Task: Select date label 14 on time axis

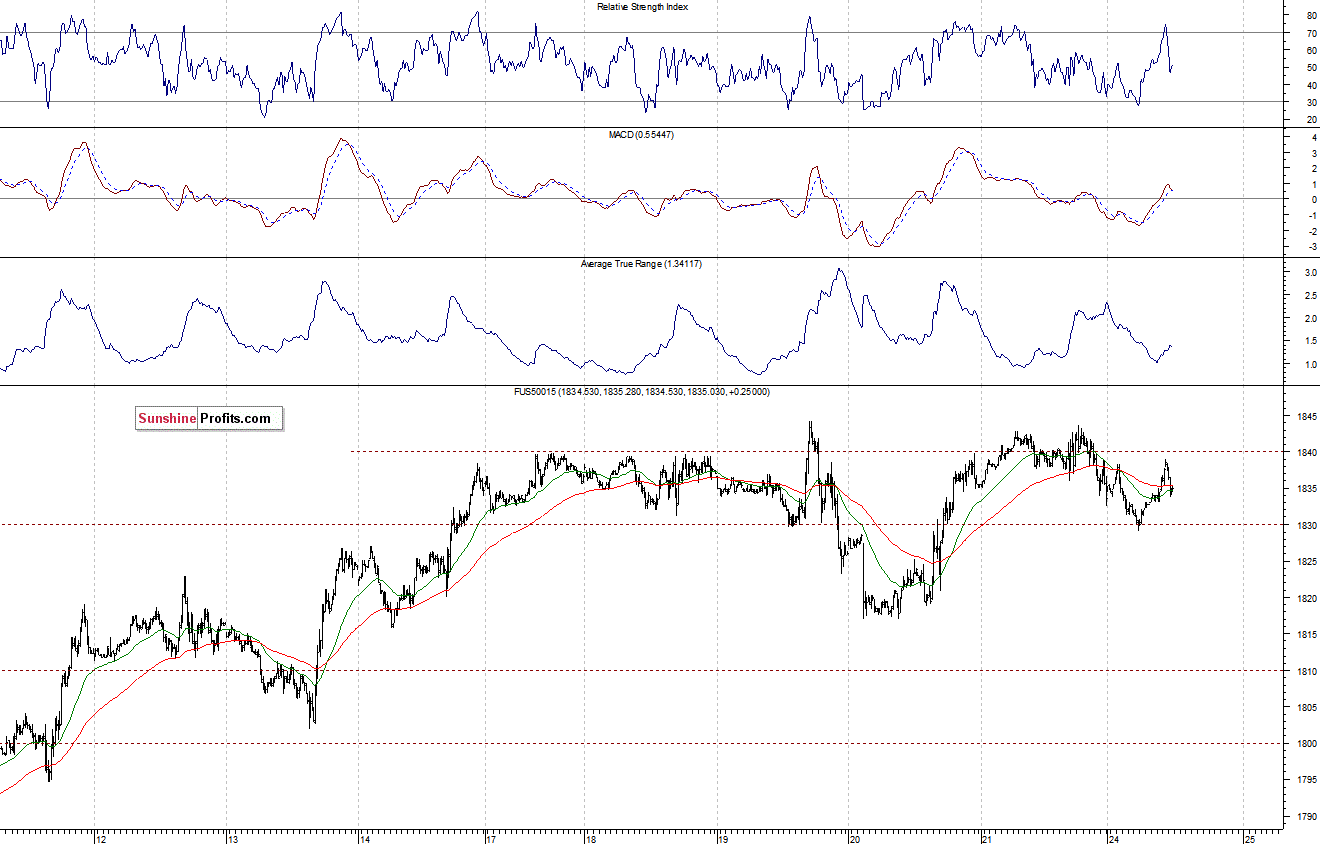Action: pyautogui.click(x=364, y=838)
